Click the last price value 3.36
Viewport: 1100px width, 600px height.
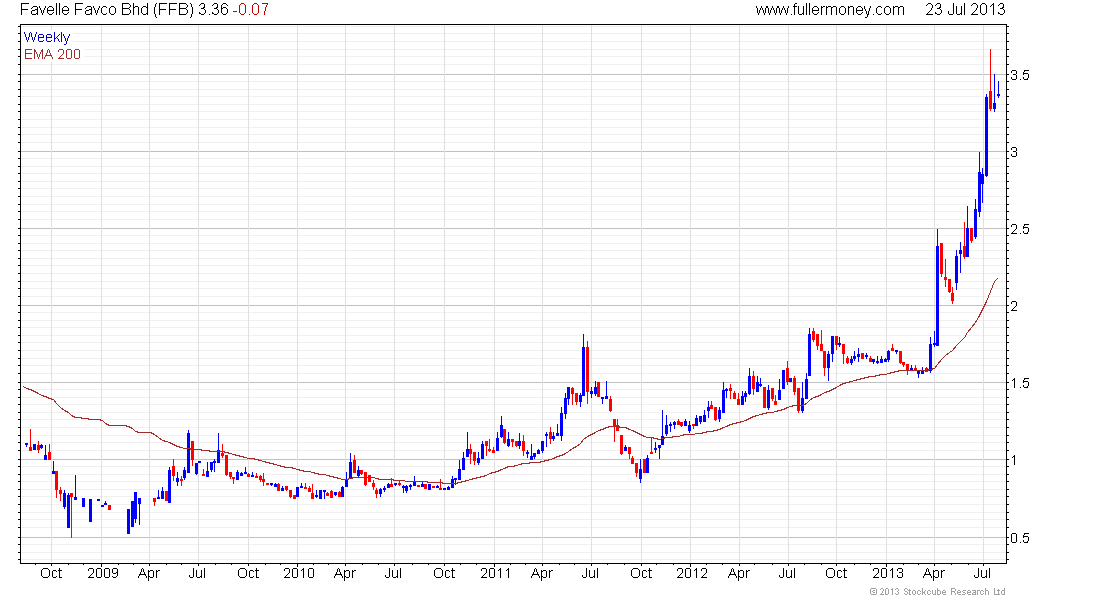[x=213, y=10]
